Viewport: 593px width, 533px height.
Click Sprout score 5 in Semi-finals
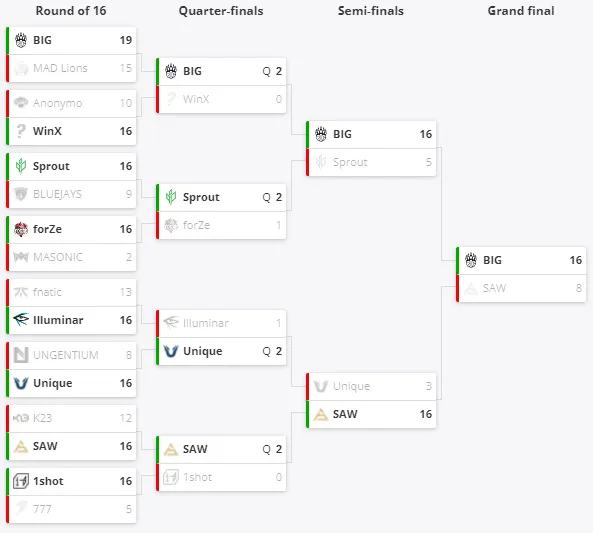click(428, 162)
